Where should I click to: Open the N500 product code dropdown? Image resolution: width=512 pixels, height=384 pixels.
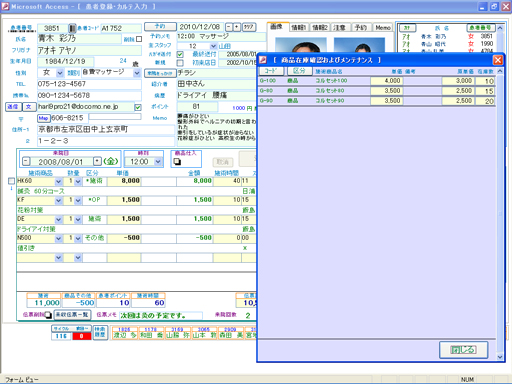(58, 239)
